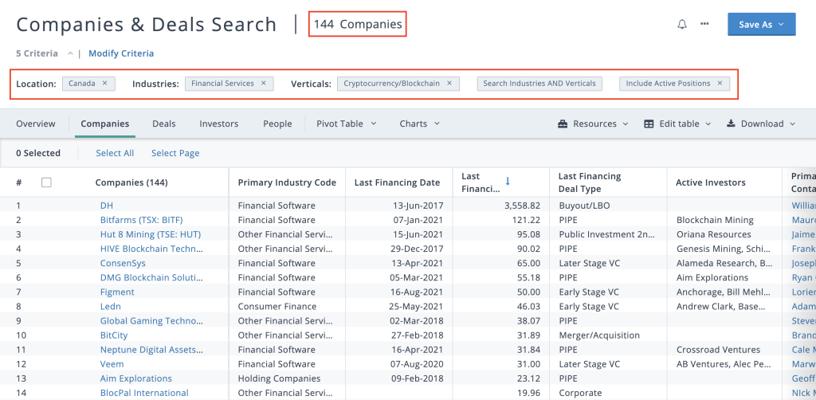Open the Ledn company link
The height and width of the screenshot is (400, 816).
[x=110, y=306]
